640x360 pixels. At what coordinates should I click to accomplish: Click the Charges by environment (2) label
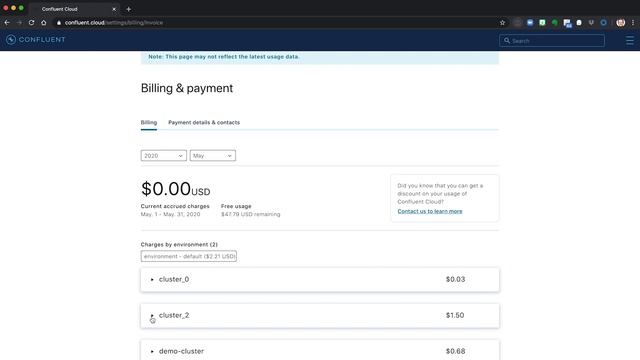tap(179, 244)
